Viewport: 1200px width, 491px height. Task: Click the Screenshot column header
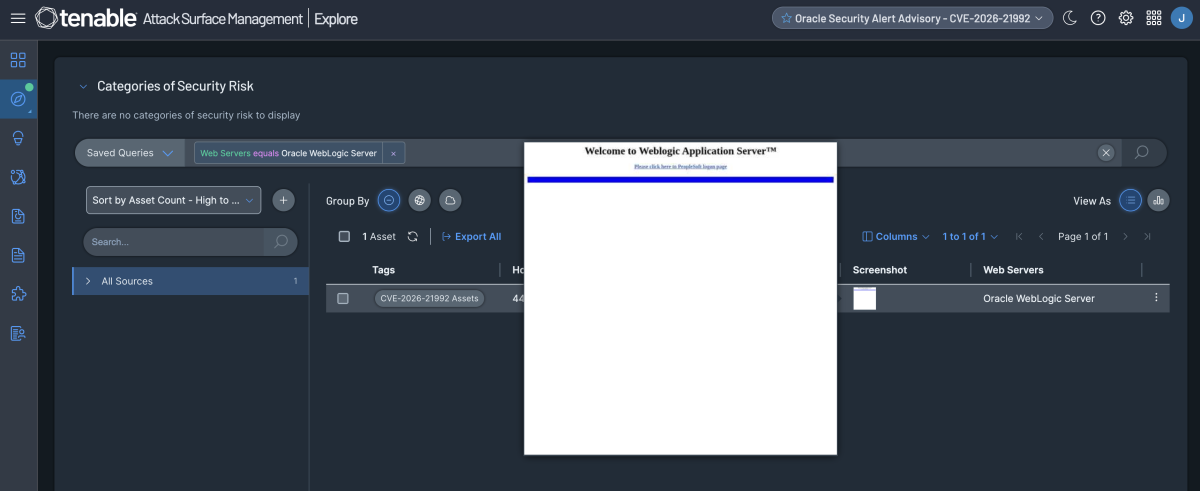pyautogui.click(x=880, y=270)
